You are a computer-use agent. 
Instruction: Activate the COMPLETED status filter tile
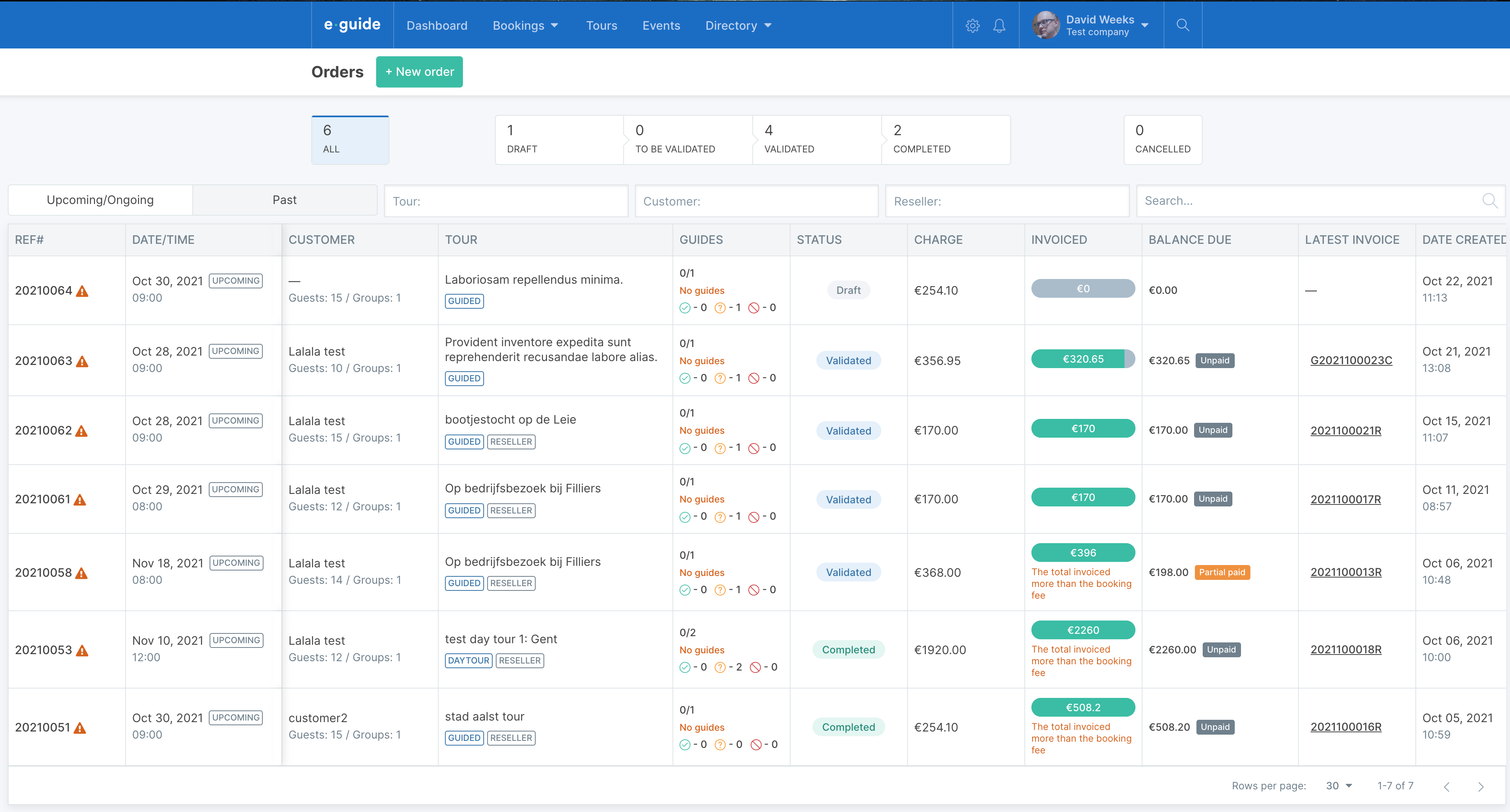coord(945,140)
